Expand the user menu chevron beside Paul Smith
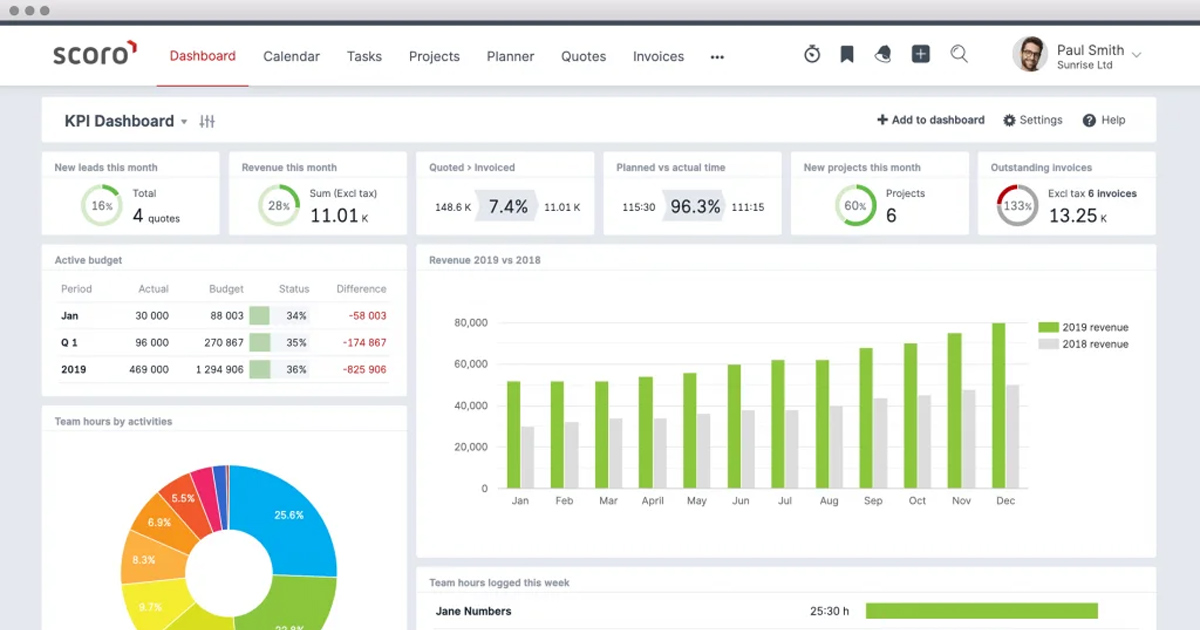Screen dimensions: 1200x630 (x=1136, y=55)
